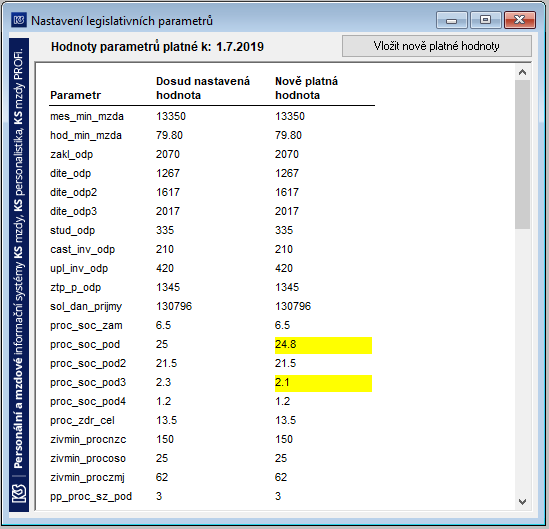Viewport: 549px width, 529px height.
Task: Click the scrollbar up arrow
Action: (522, 72)
